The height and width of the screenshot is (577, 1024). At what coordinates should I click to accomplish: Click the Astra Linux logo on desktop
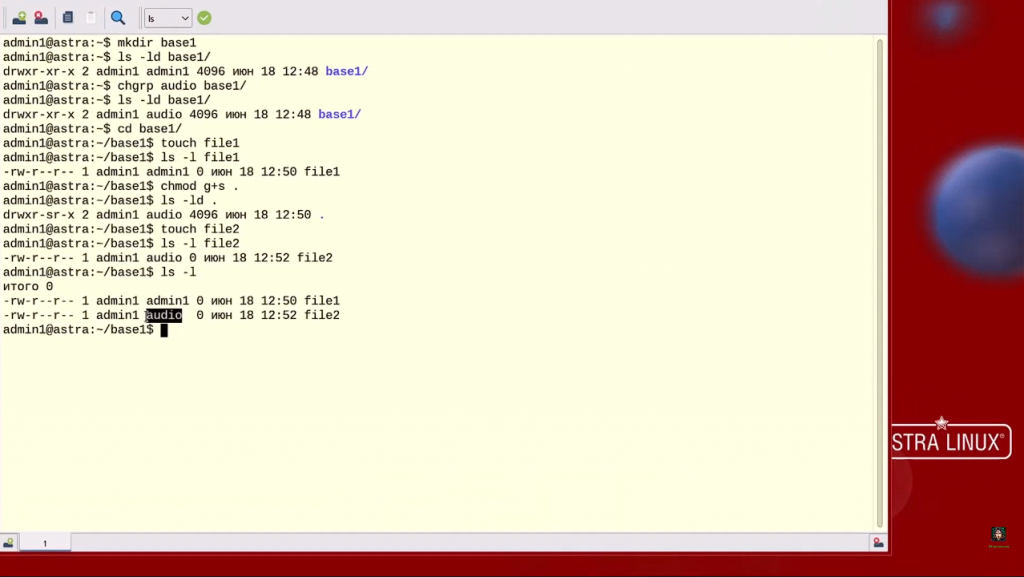point(951,438)
